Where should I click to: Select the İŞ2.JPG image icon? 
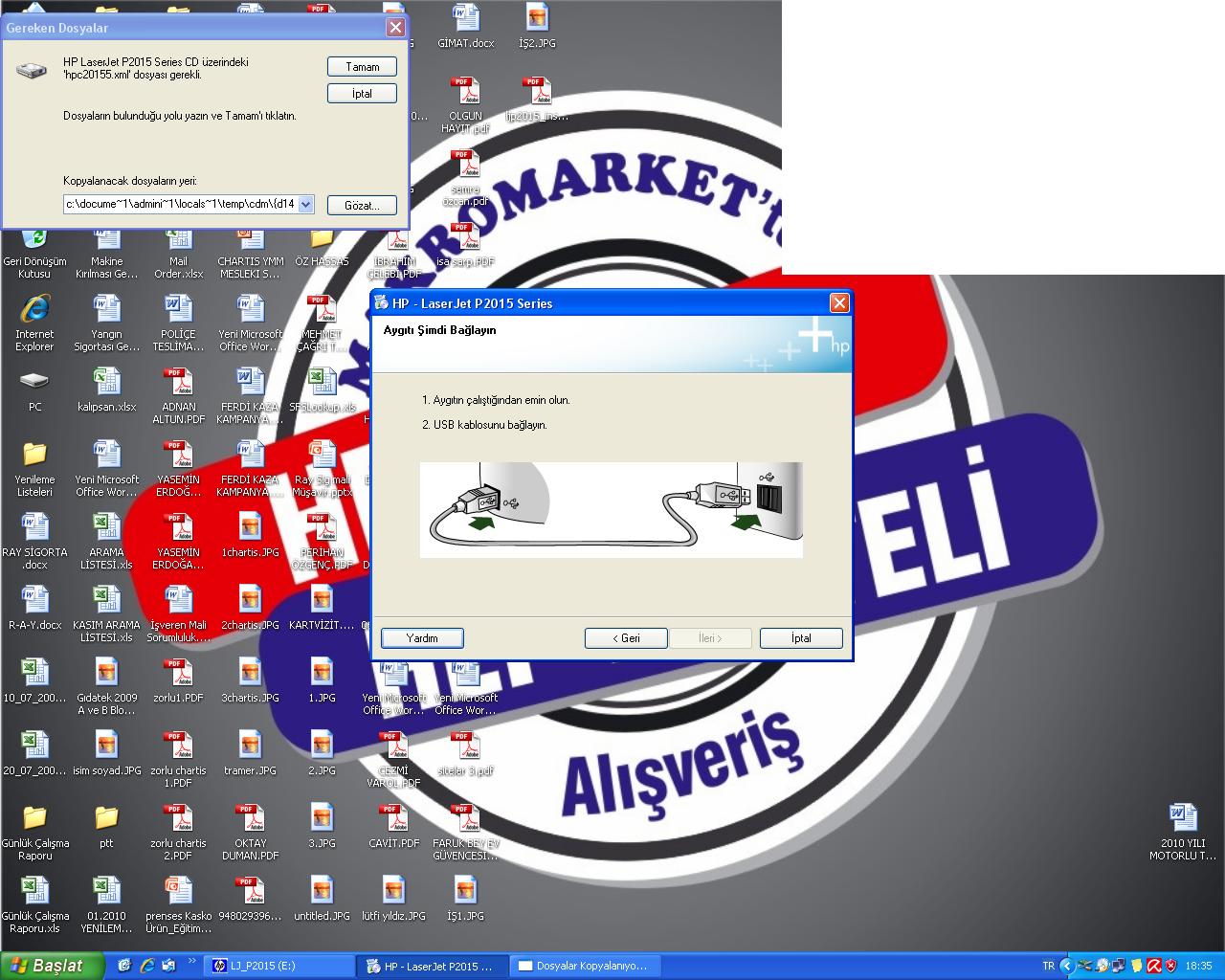click(537, 17)
